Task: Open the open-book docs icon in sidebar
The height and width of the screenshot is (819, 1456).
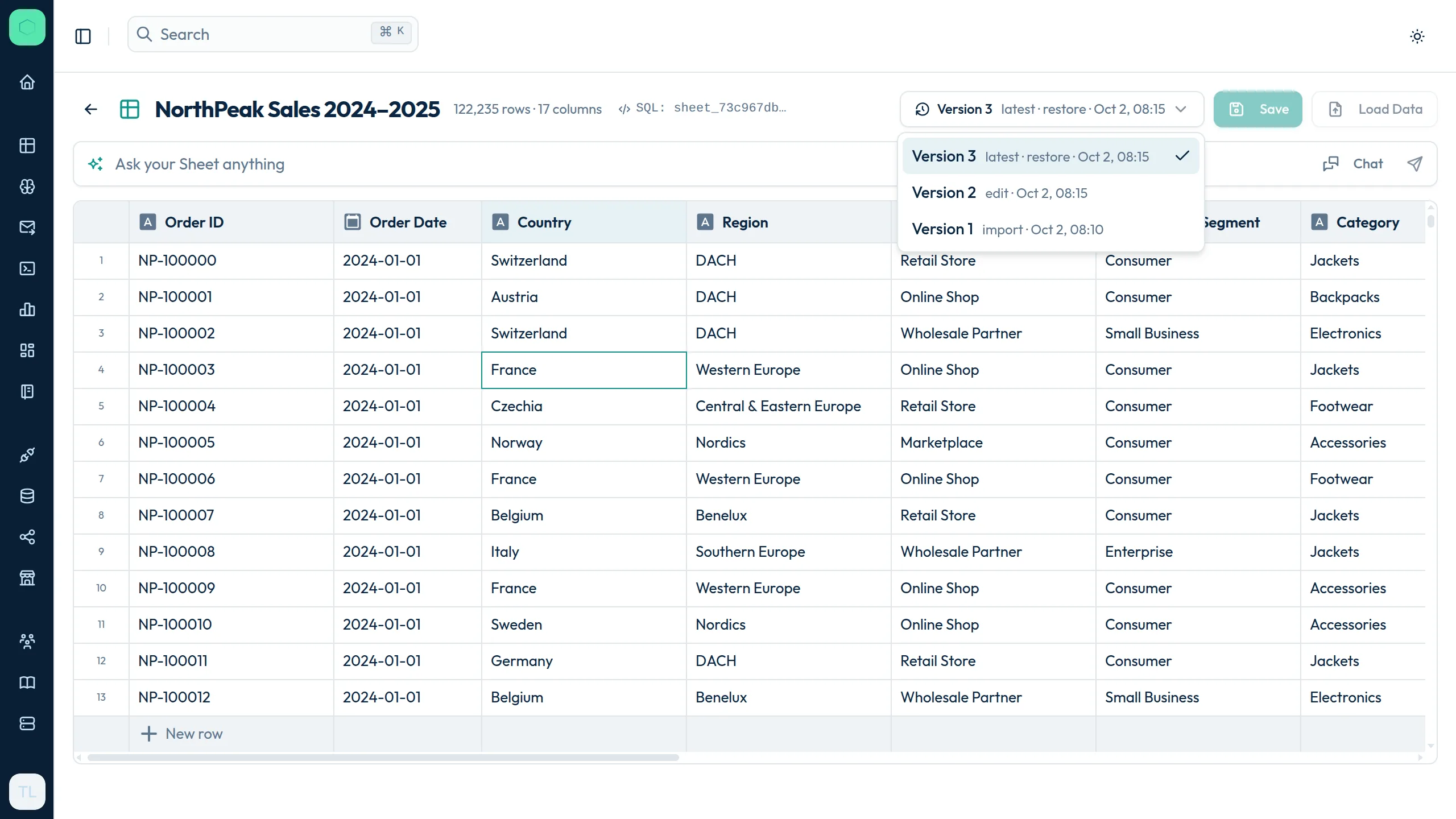Action: tap(27, 682)
